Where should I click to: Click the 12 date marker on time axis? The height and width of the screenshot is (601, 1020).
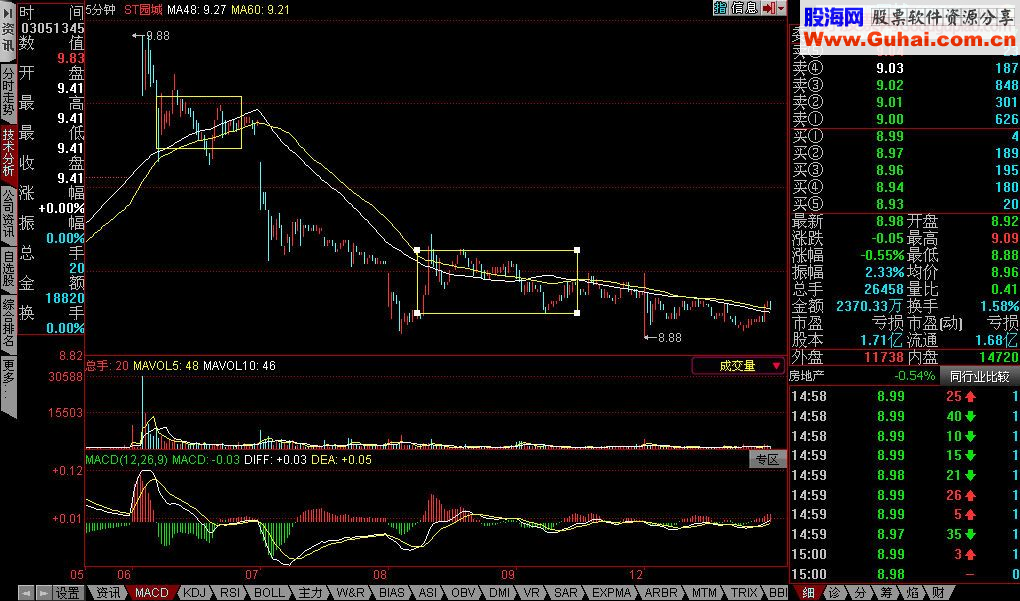(x=636, y=574)
